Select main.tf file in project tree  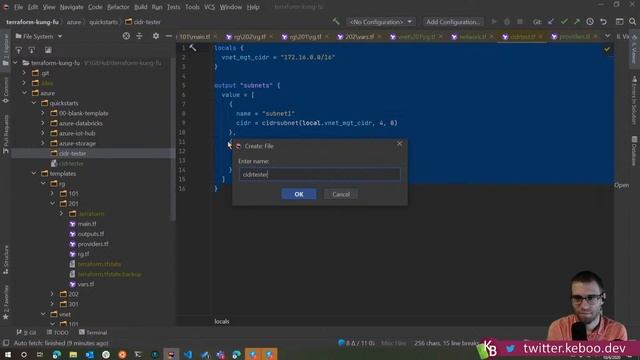click(x=87, y=224)
